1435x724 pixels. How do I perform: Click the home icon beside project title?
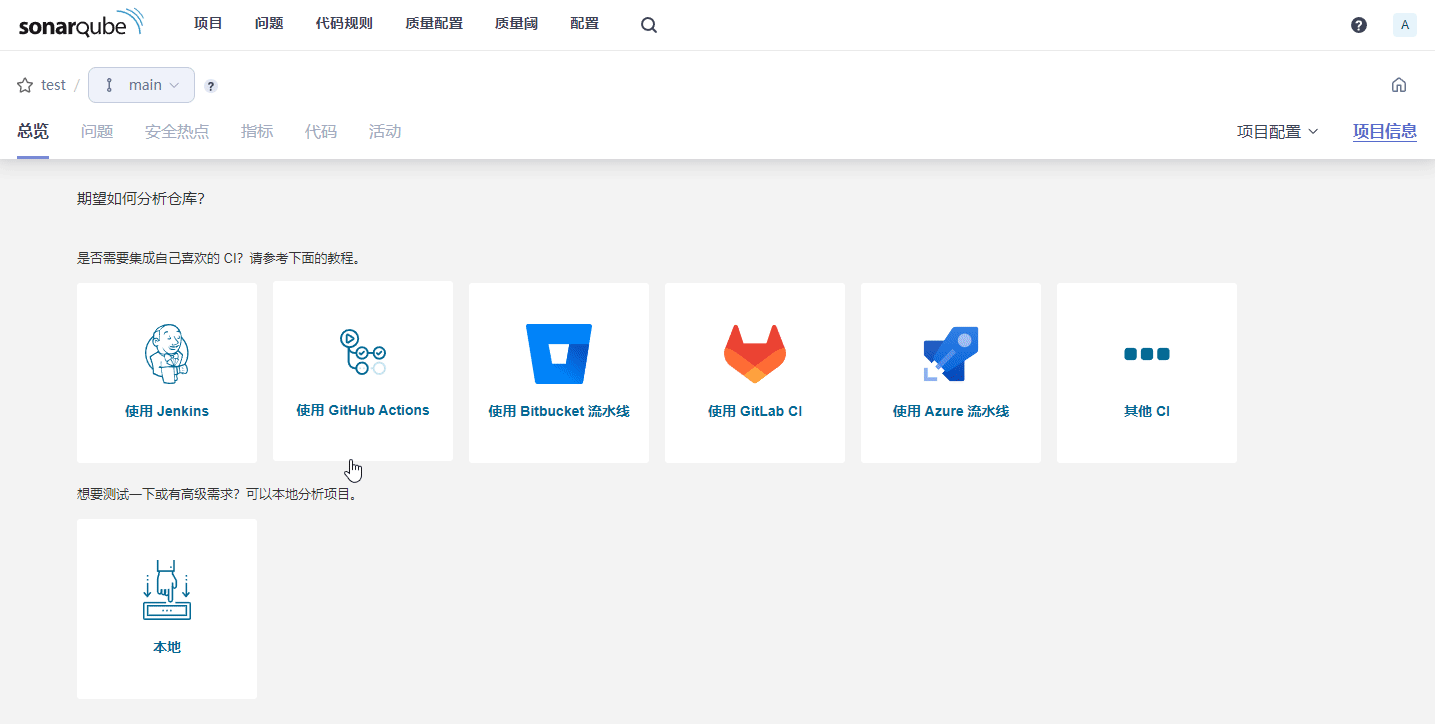(1399, 85)
